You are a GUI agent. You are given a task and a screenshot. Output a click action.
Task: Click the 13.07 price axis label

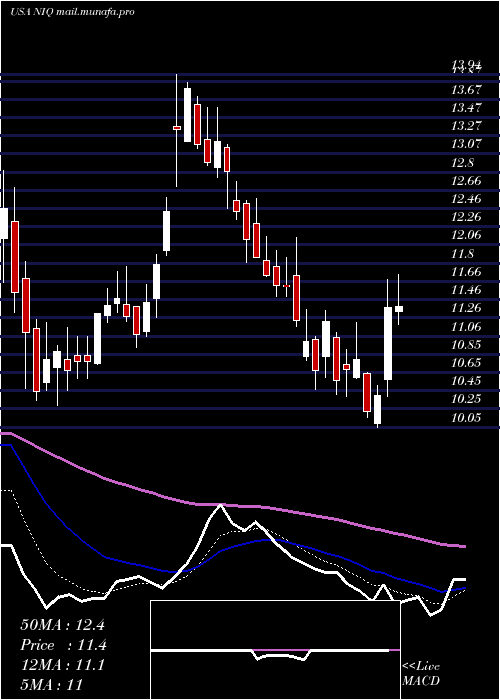coord(467,144)
